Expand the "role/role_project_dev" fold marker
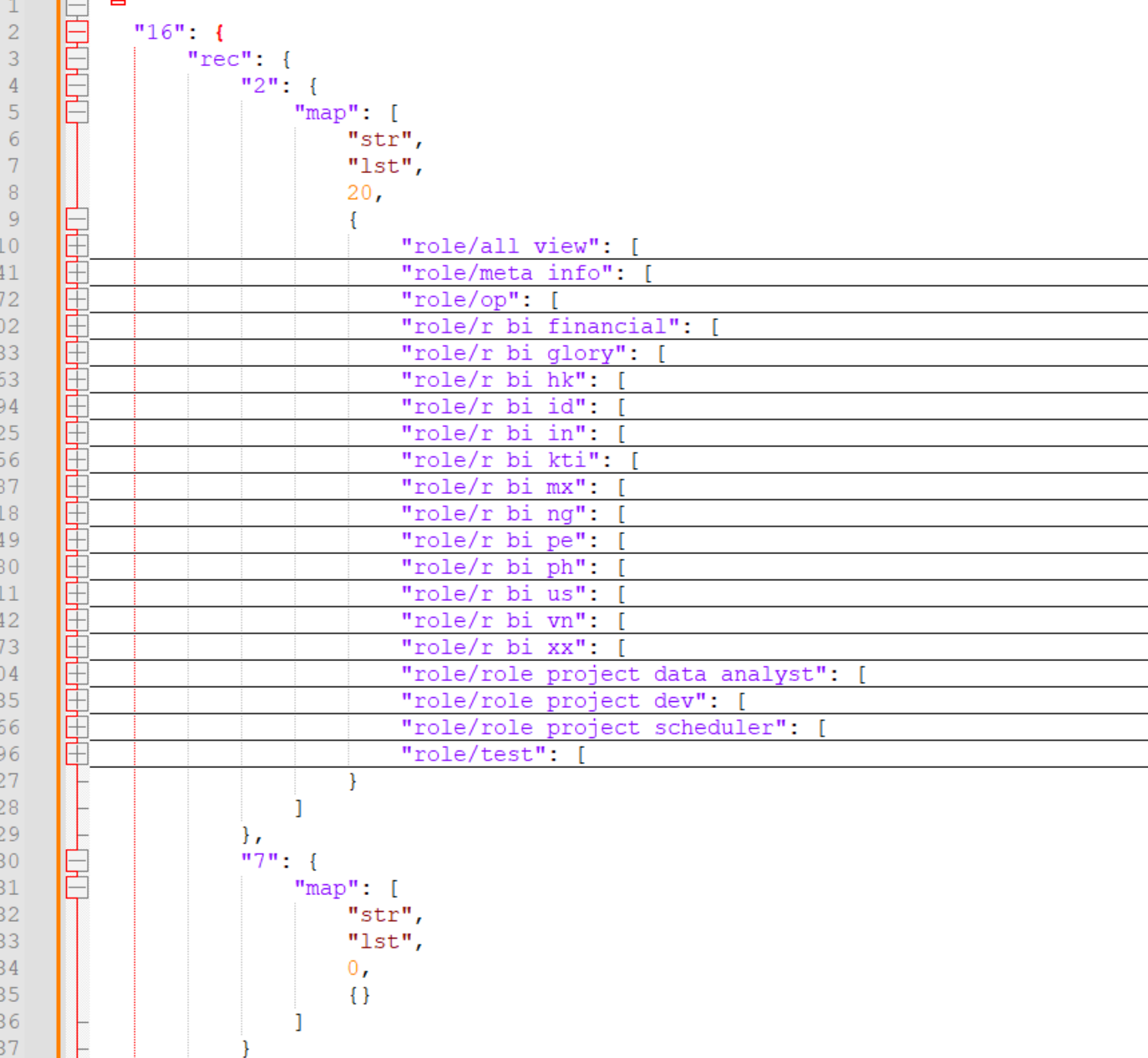The height and width of the screenshot is (1058, 1148). (77, 700)
